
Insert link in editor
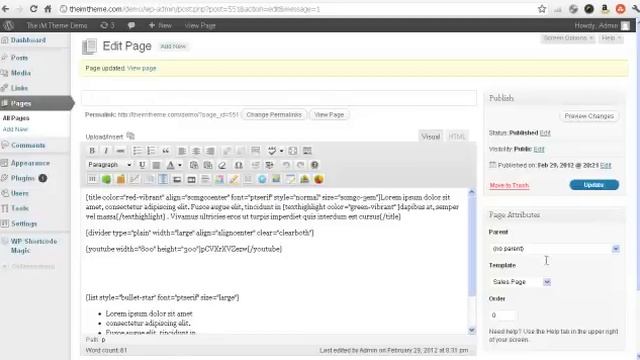point(227,151)
